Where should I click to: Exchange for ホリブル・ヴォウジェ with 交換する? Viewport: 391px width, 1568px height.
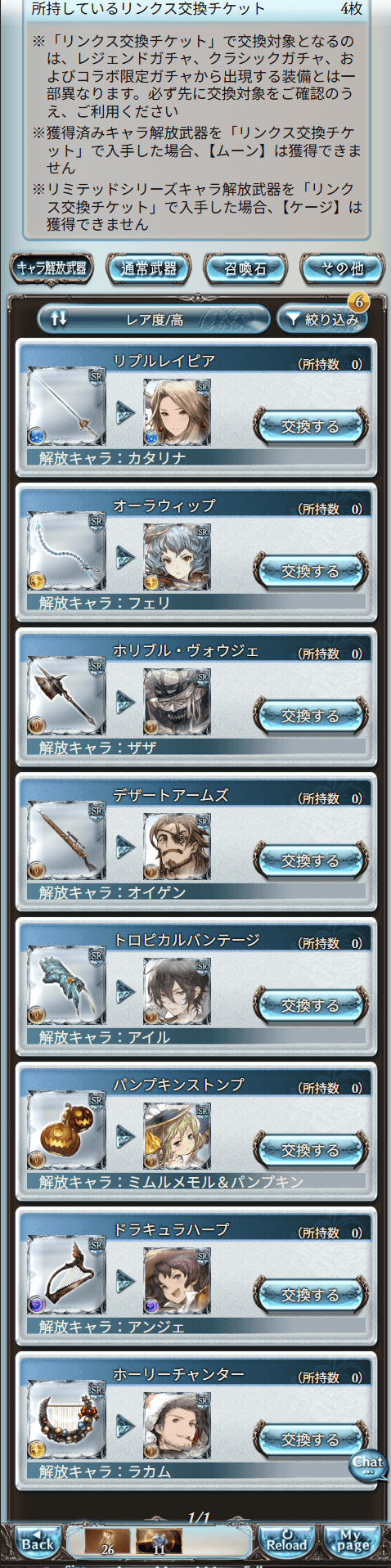[310, 716]
